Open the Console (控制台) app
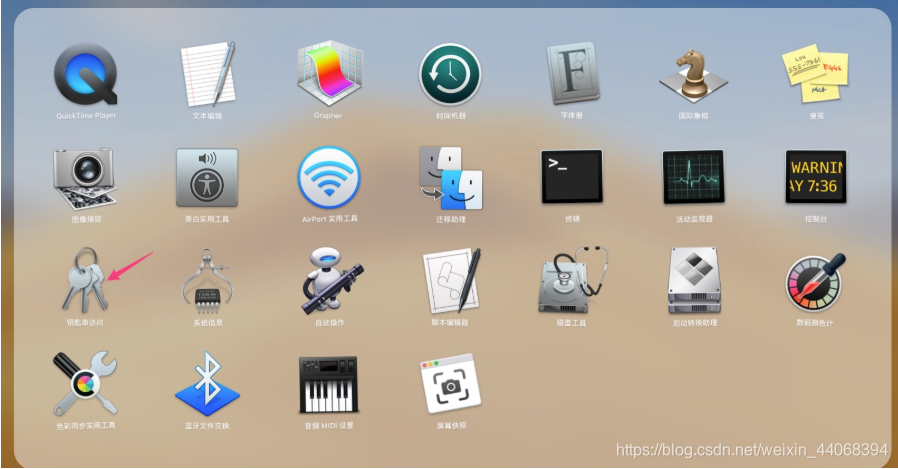Screen dimensions: 898x469 [x=816, y=177]
